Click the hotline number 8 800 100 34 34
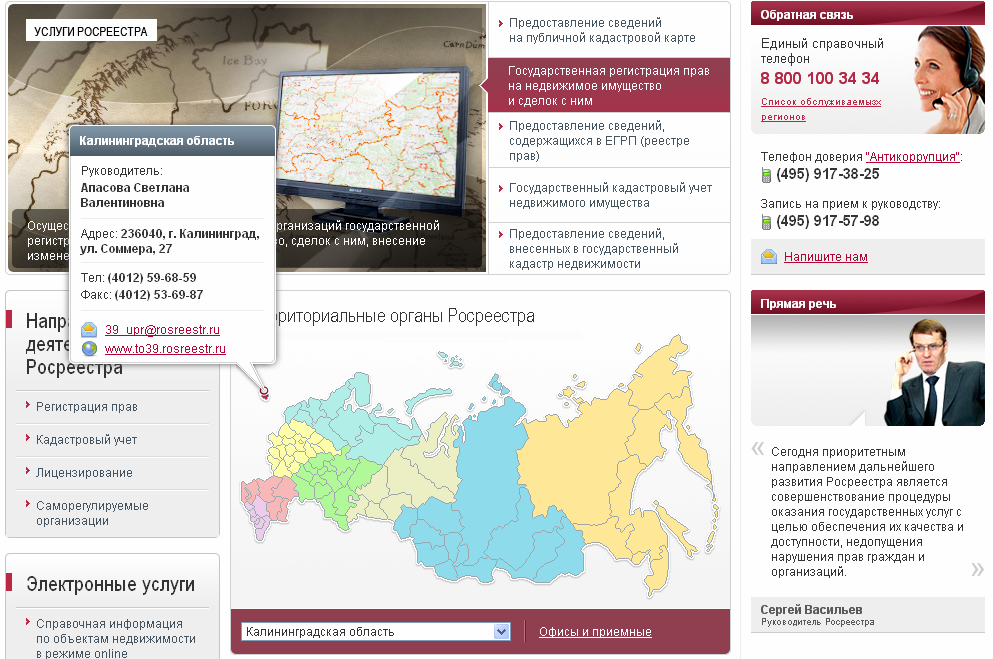The height and width of the screenshot is (659, 993). [x=819, y=78]
